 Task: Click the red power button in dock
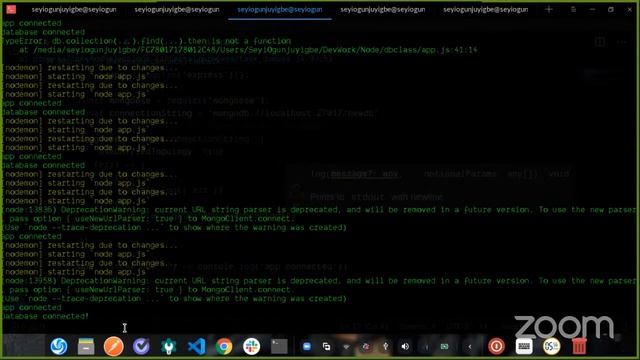496,346
